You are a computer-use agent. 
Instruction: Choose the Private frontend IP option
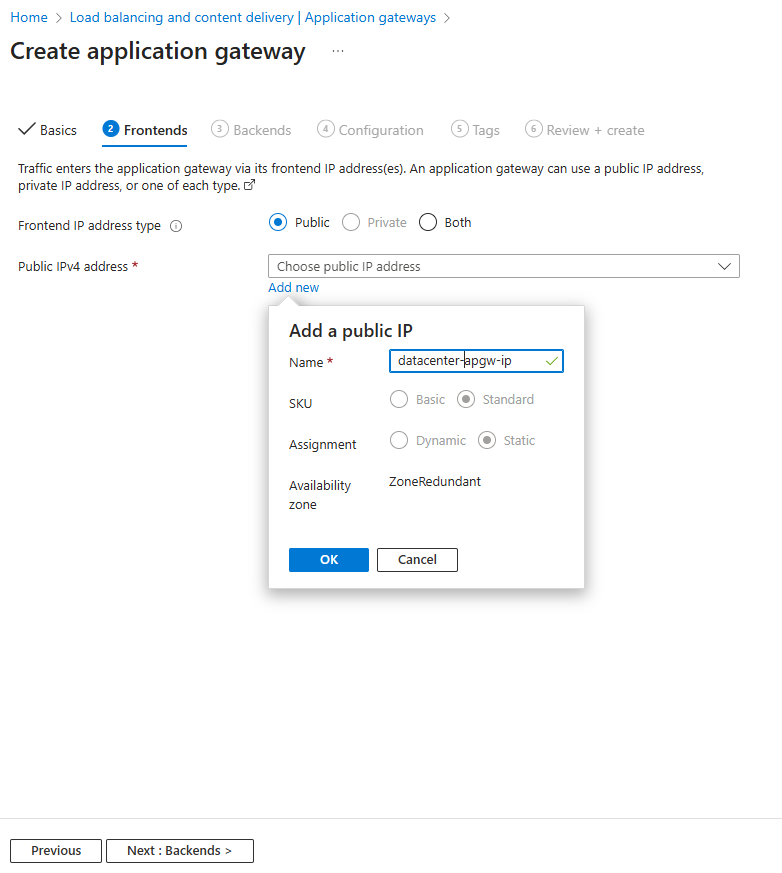[x=351, y=222]
